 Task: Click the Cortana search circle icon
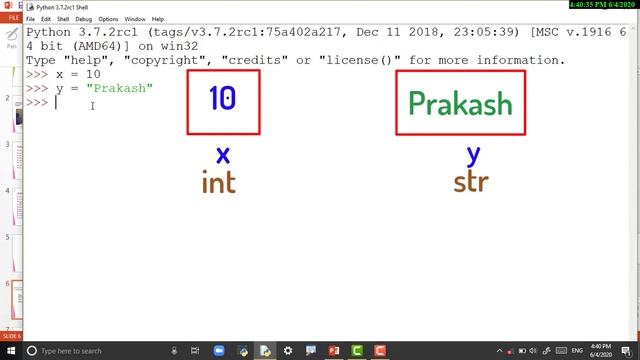click(x=32, y=351)
